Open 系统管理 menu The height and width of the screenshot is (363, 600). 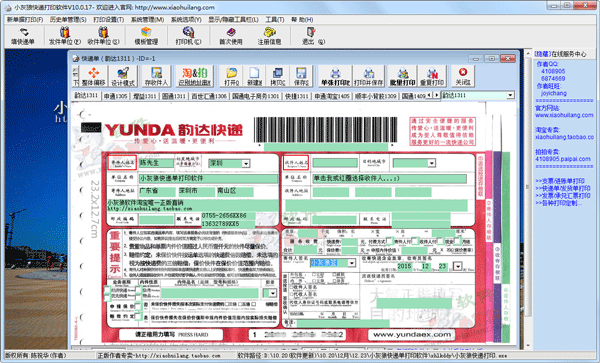147,20
